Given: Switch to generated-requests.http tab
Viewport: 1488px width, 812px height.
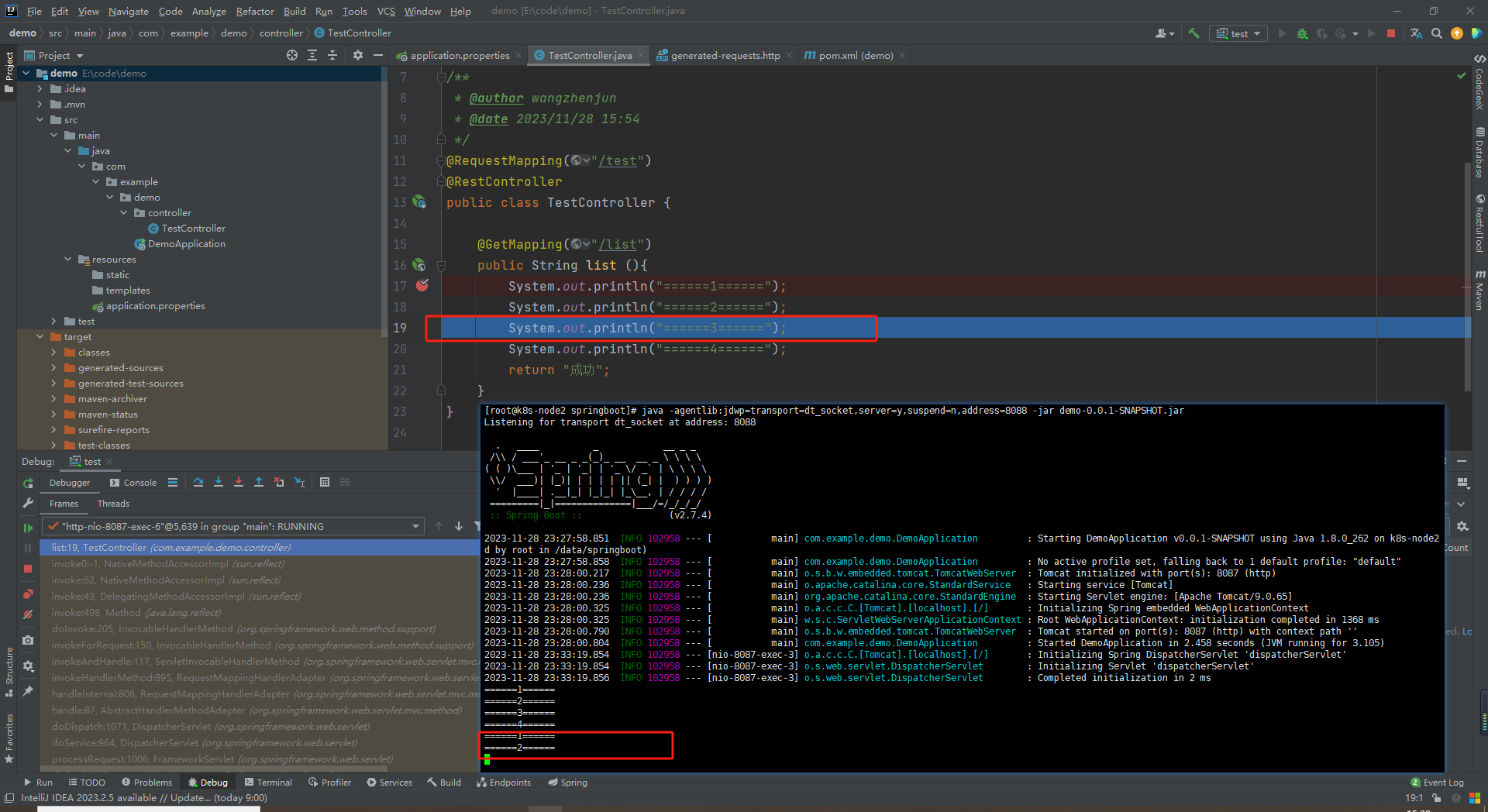Looking at the screenshot, I should click(x=725, y=55).
